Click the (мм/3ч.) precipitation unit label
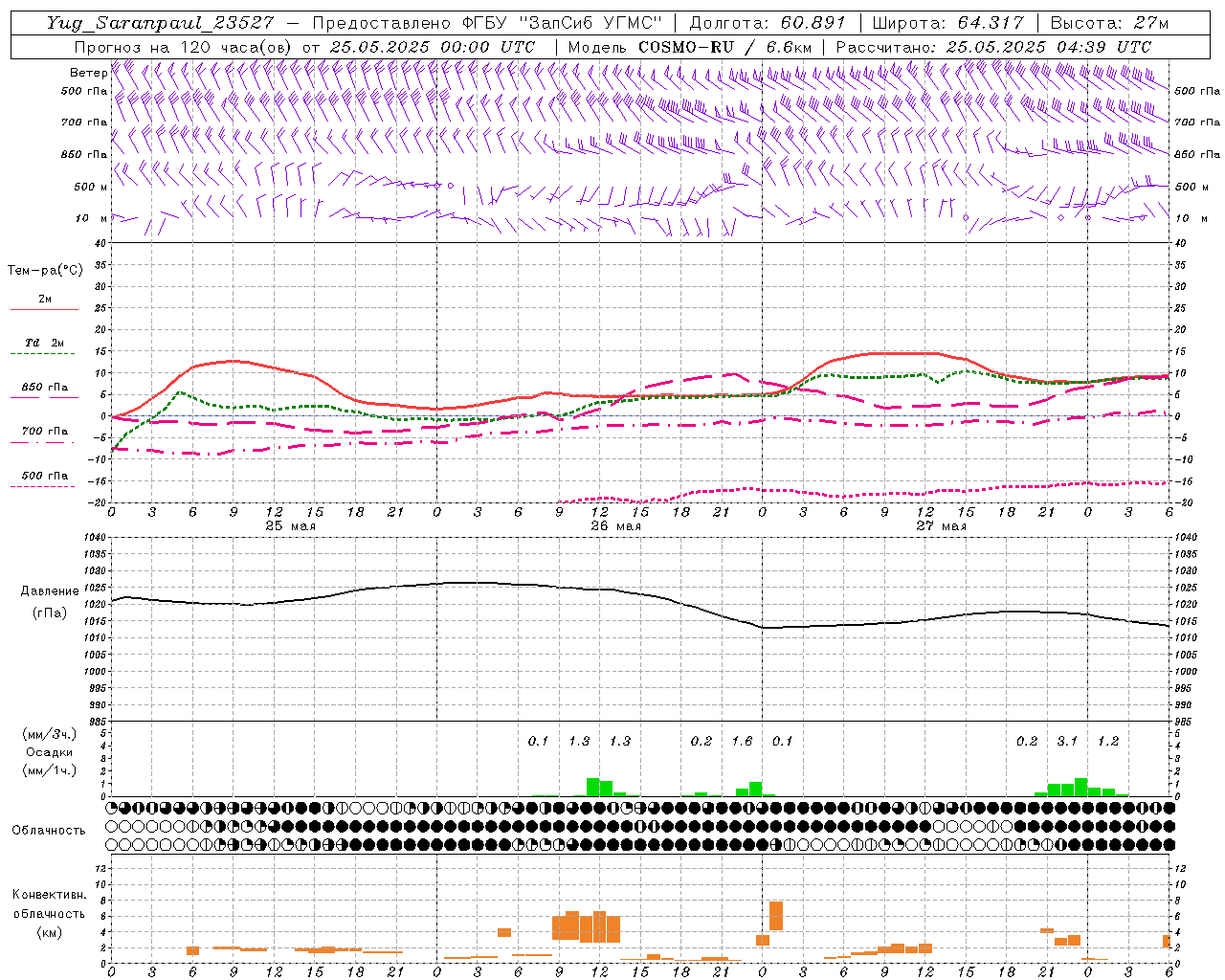Screen dimensions: 1225x980 click(x=50, y=734)
